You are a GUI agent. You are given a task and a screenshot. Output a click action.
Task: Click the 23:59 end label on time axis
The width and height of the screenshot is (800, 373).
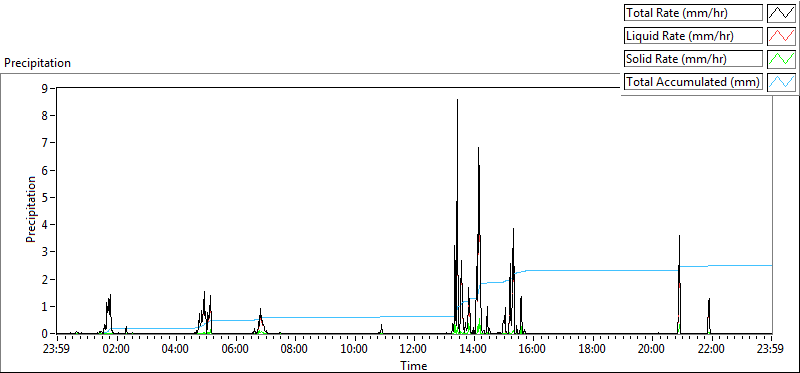coord(772,350)
